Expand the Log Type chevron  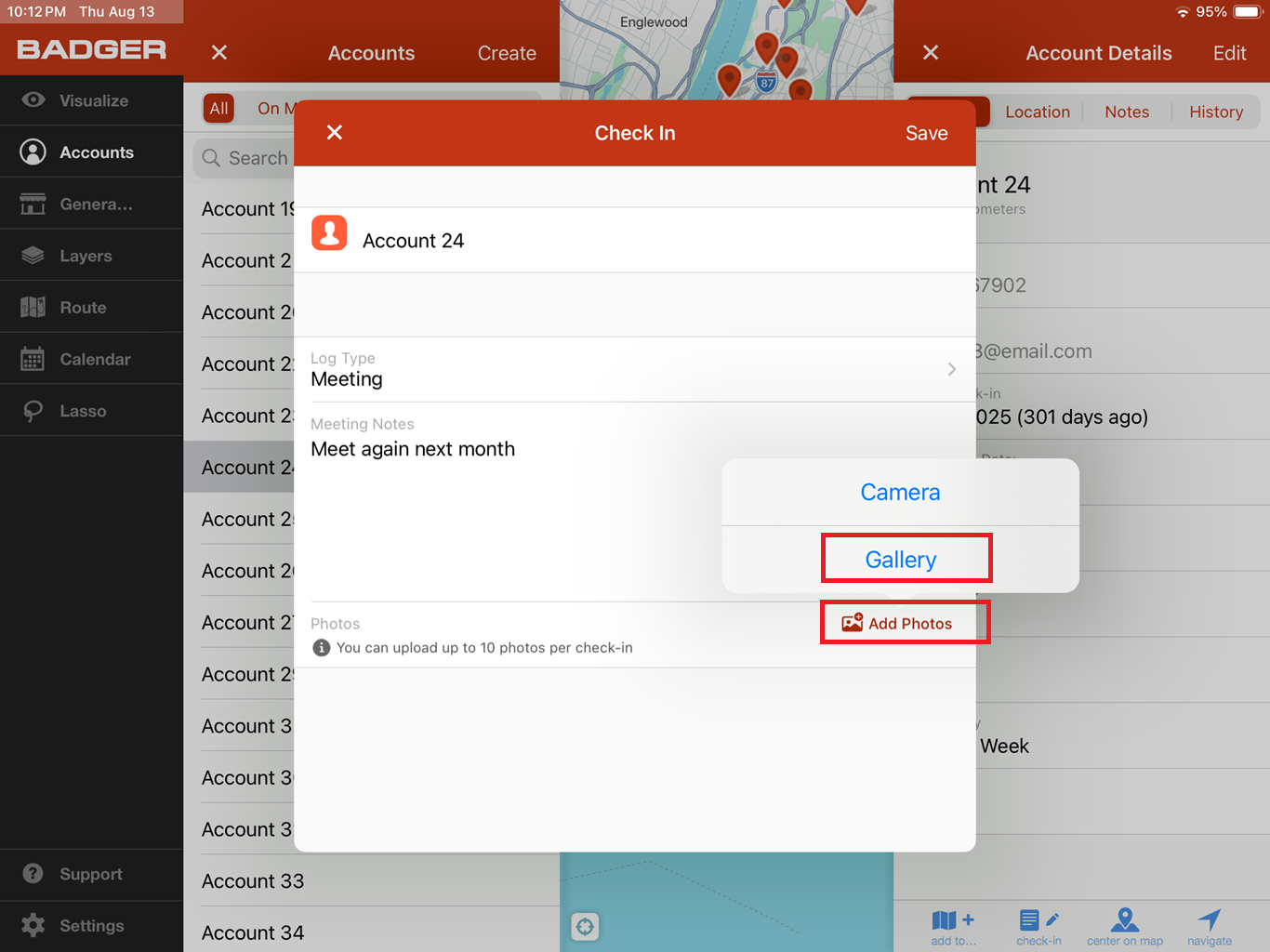[952, 369]
